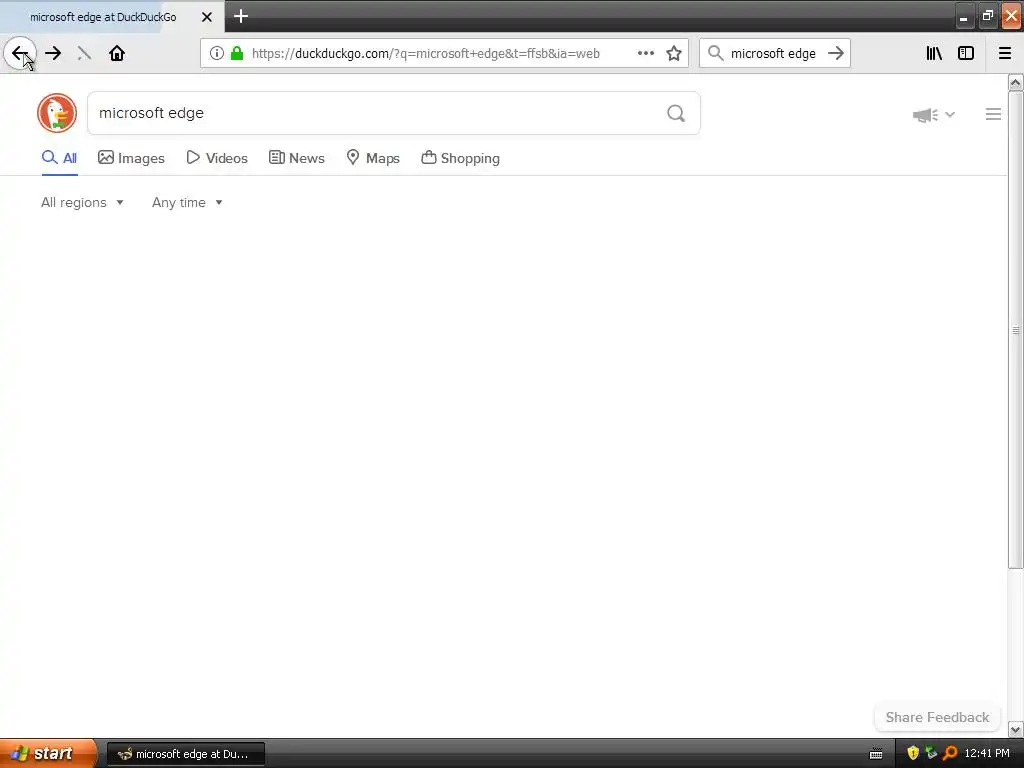Switch to Maps results
Image resolution: width=1024 pixels, height=768 pixels.
pos(373,158)
